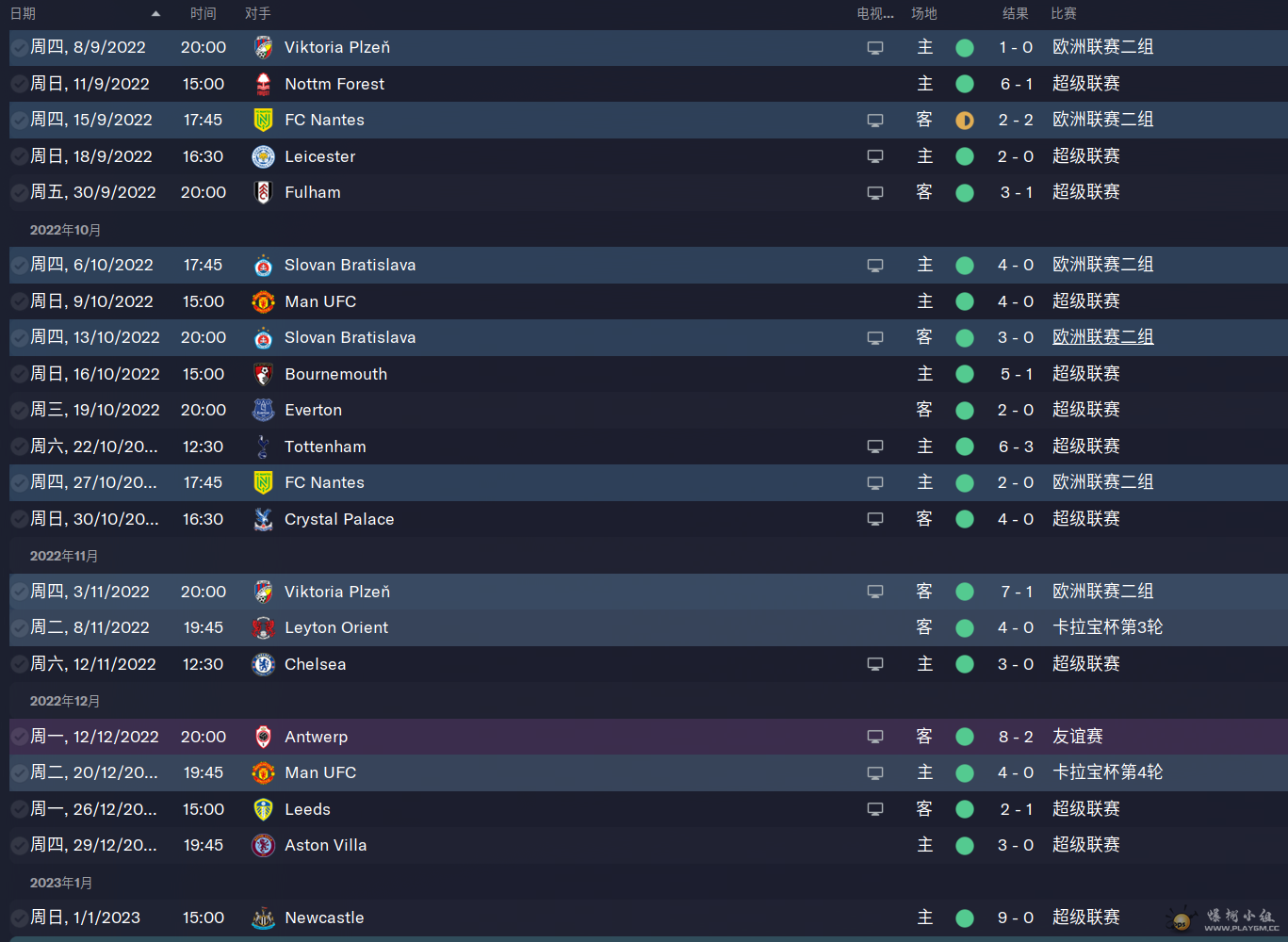
Task: Click the Leicester club crest icon
Action: pos(264,156)
